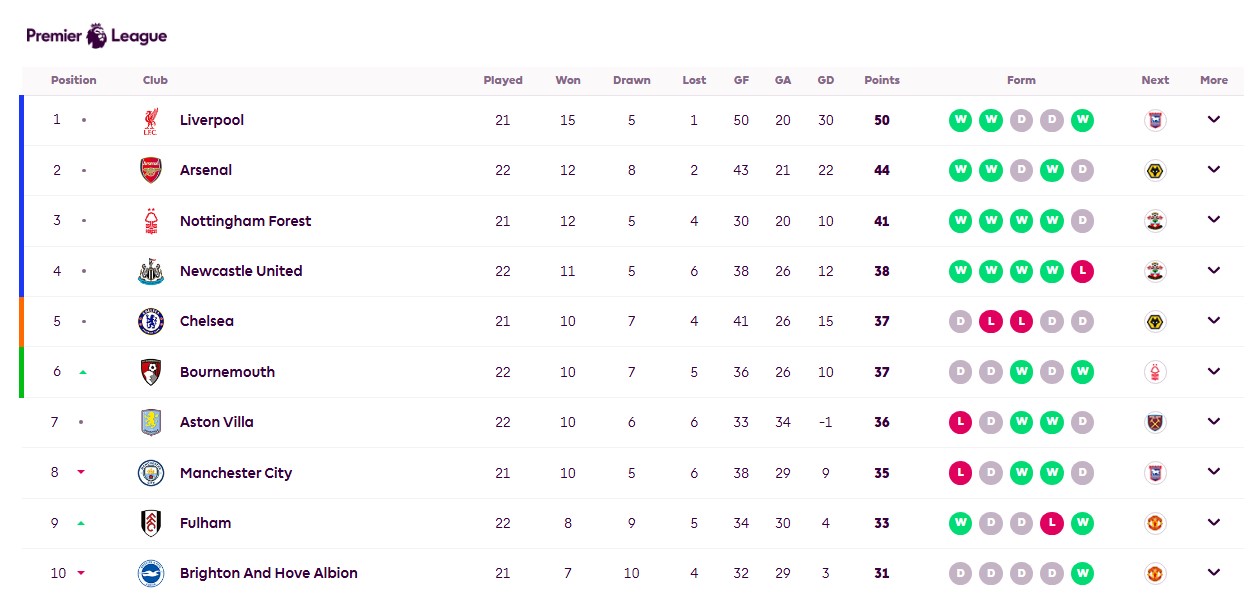This screenshot has width=1248, height=594.
Task: Open the Brighton row chevron
Action: (x=1214, y=573)
